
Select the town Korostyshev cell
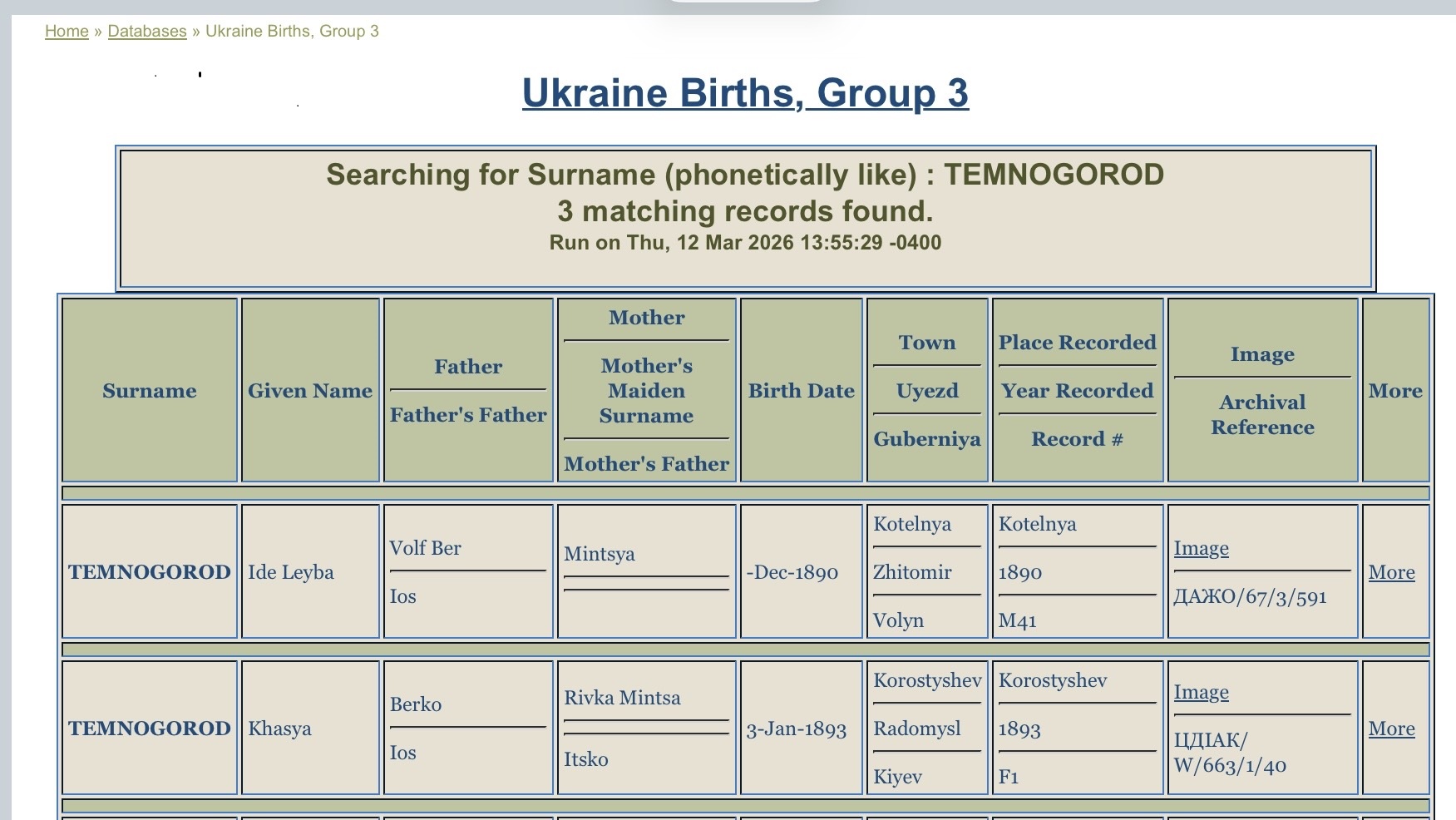[927, 680]
